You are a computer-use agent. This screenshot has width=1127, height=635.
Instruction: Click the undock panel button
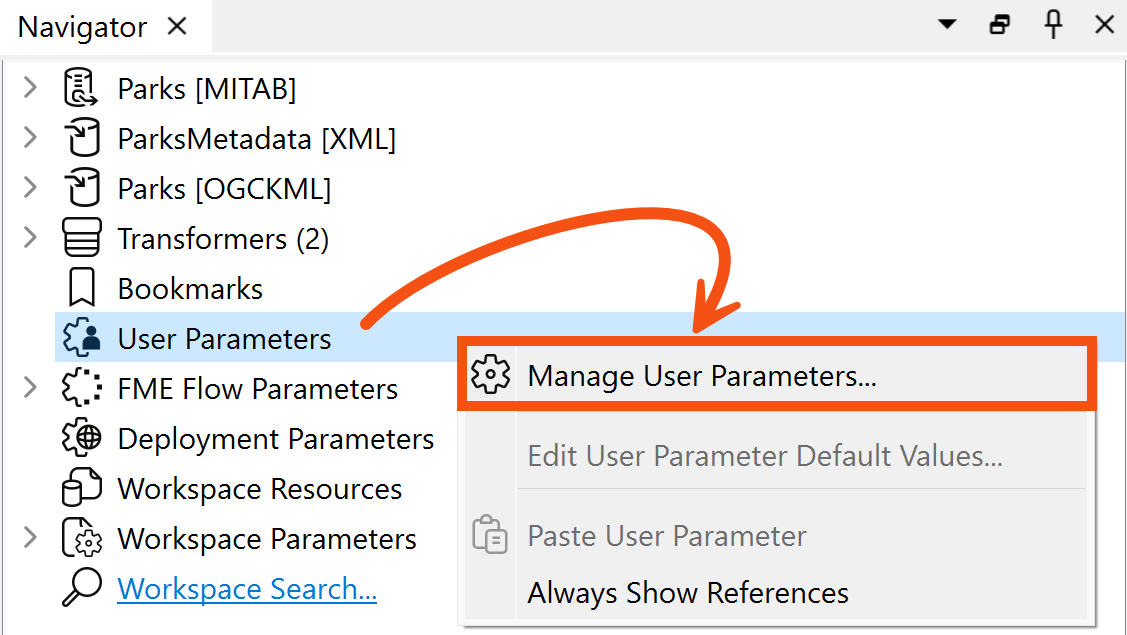999,24
